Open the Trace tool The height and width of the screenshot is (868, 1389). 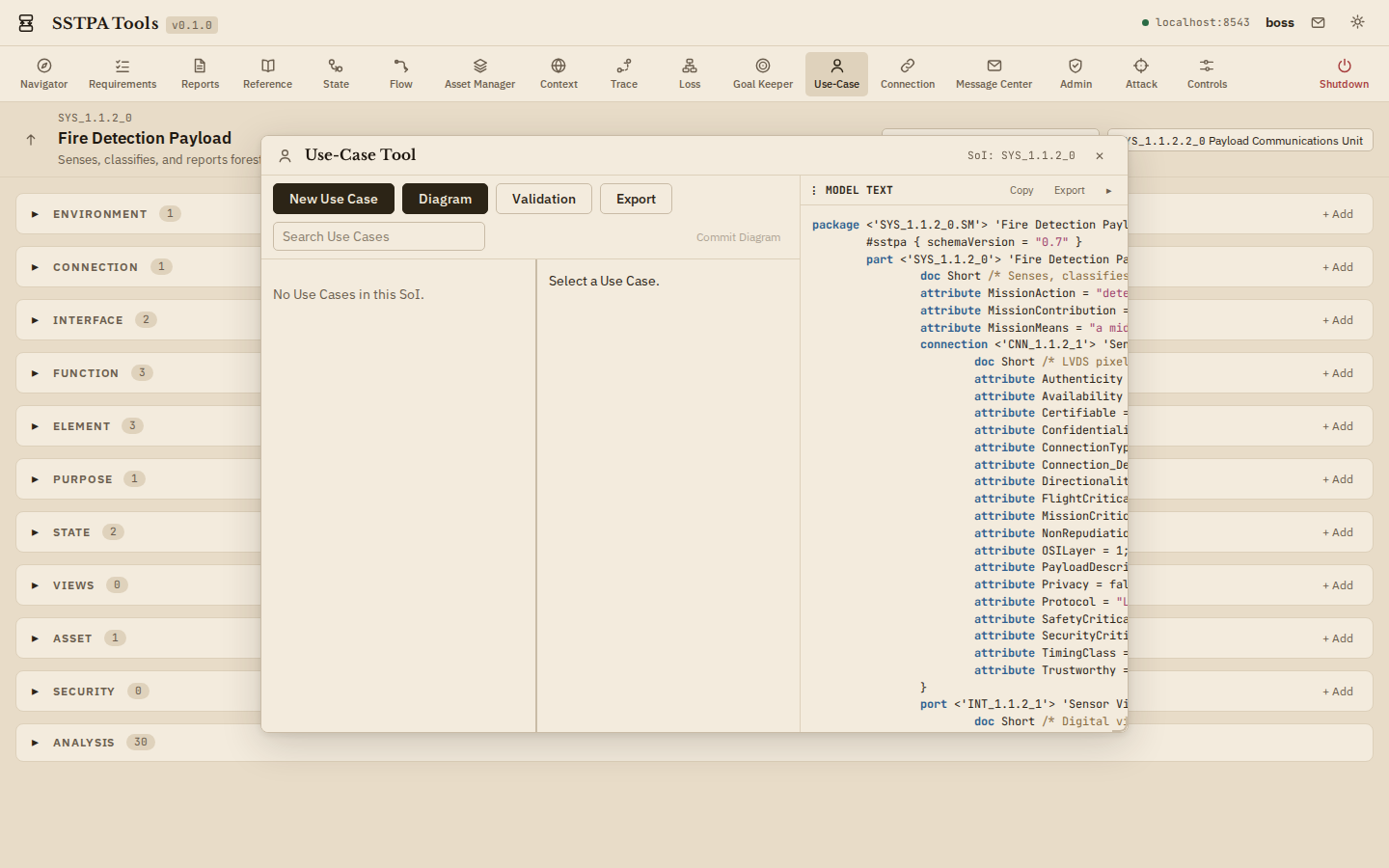[624, 74]
